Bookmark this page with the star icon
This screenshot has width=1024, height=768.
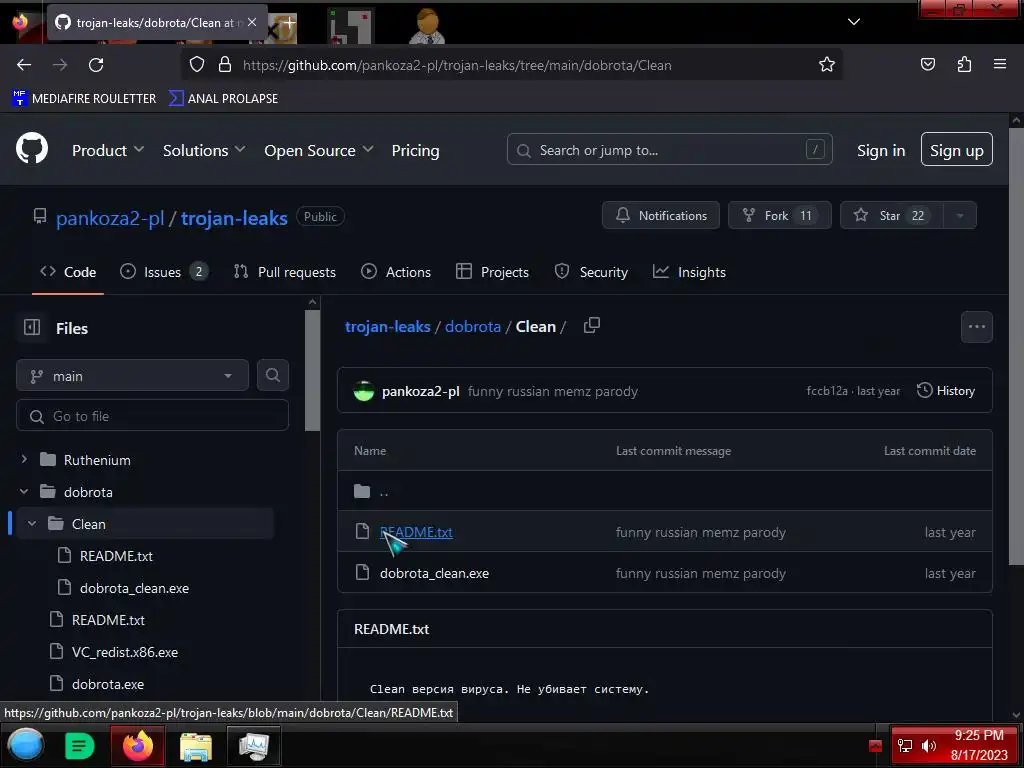coord(827,65)
